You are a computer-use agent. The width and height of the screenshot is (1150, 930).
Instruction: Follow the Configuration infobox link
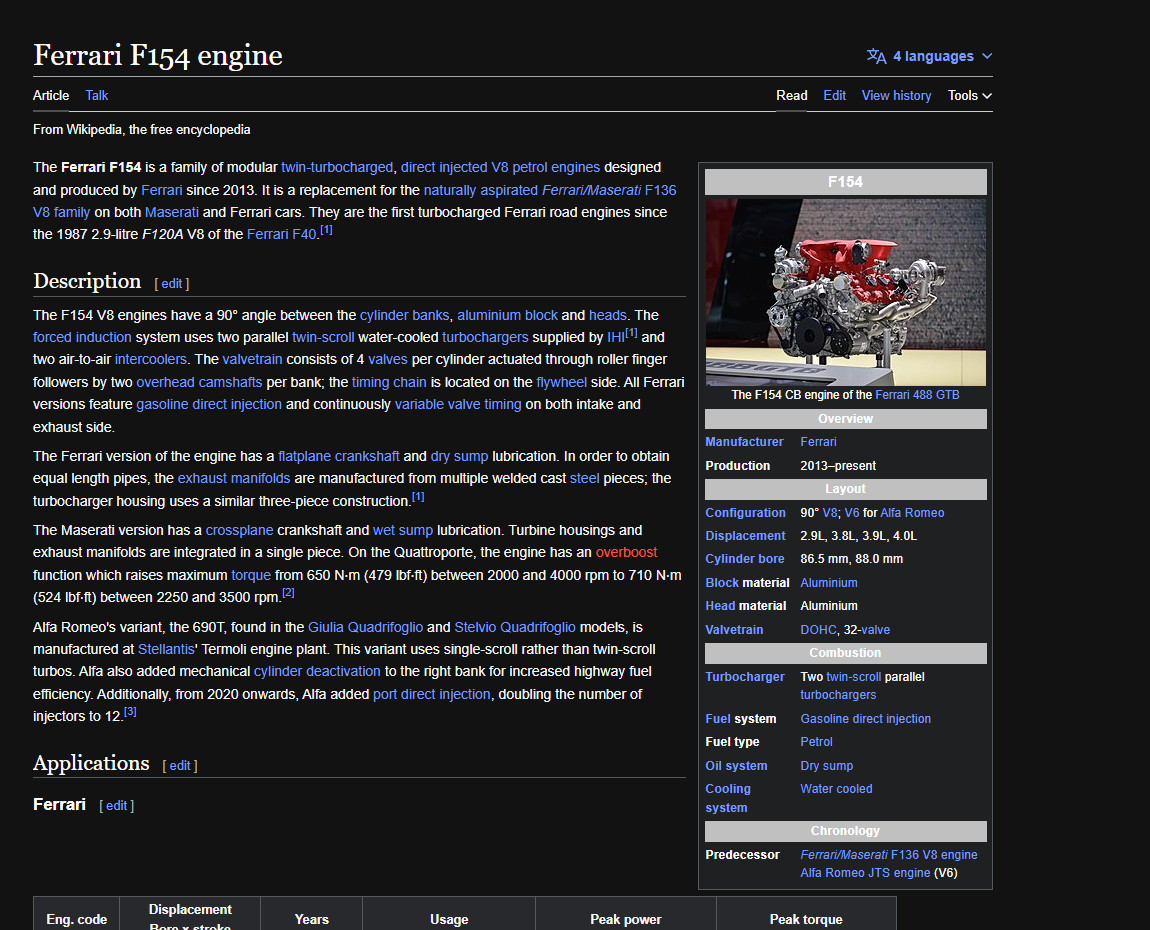(745, 513)
